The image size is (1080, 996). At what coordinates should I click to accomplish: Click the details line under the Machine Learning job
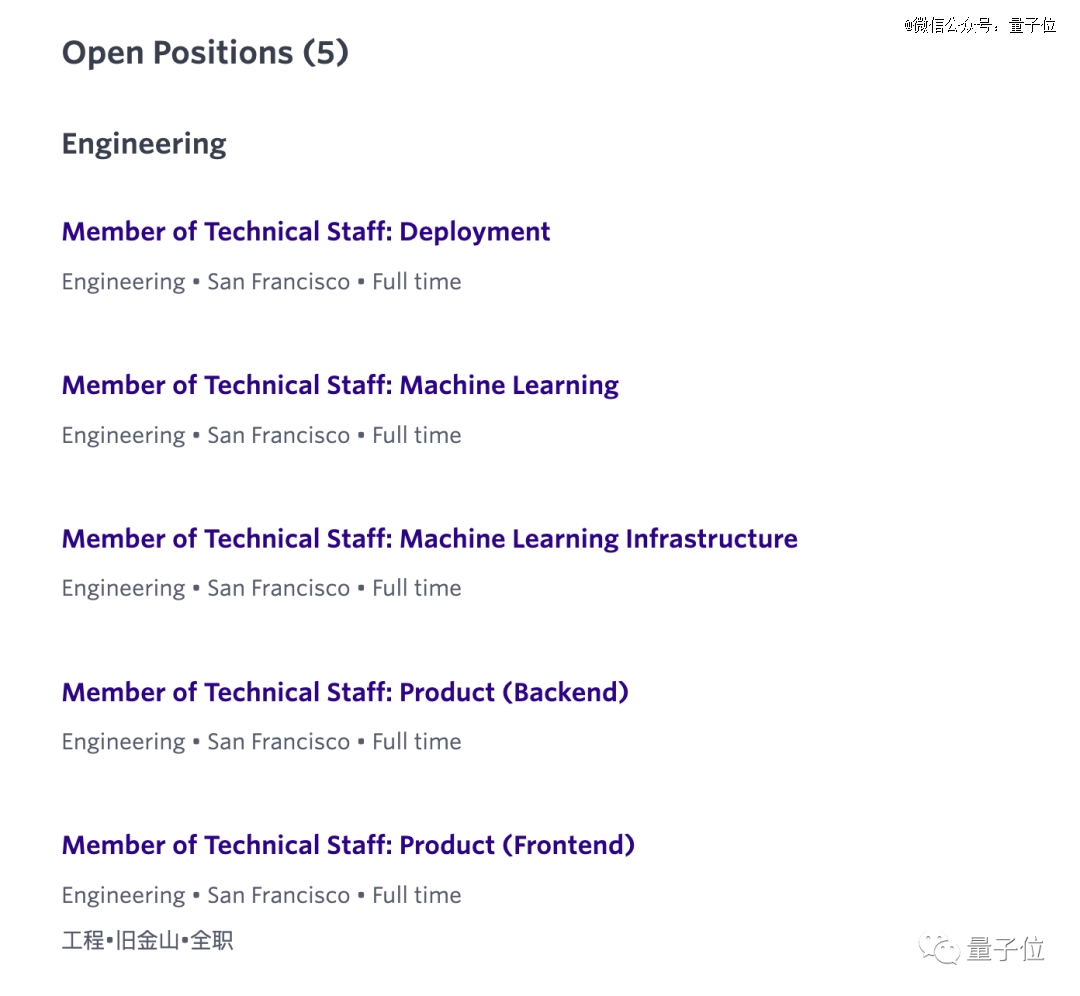tap(262, 436)
